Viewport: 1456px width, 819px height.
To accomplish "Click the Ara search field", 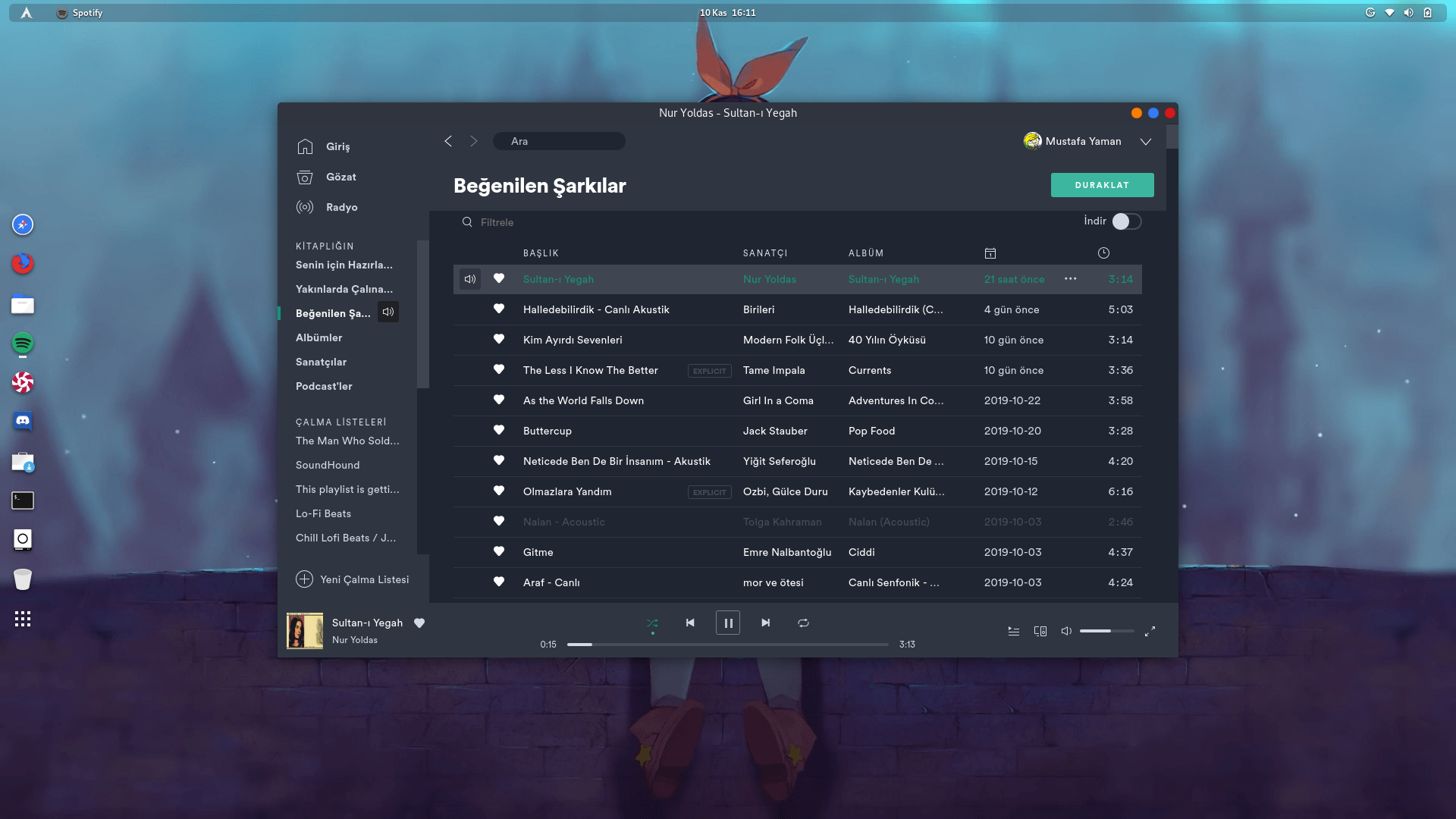I will pos(559,141).
